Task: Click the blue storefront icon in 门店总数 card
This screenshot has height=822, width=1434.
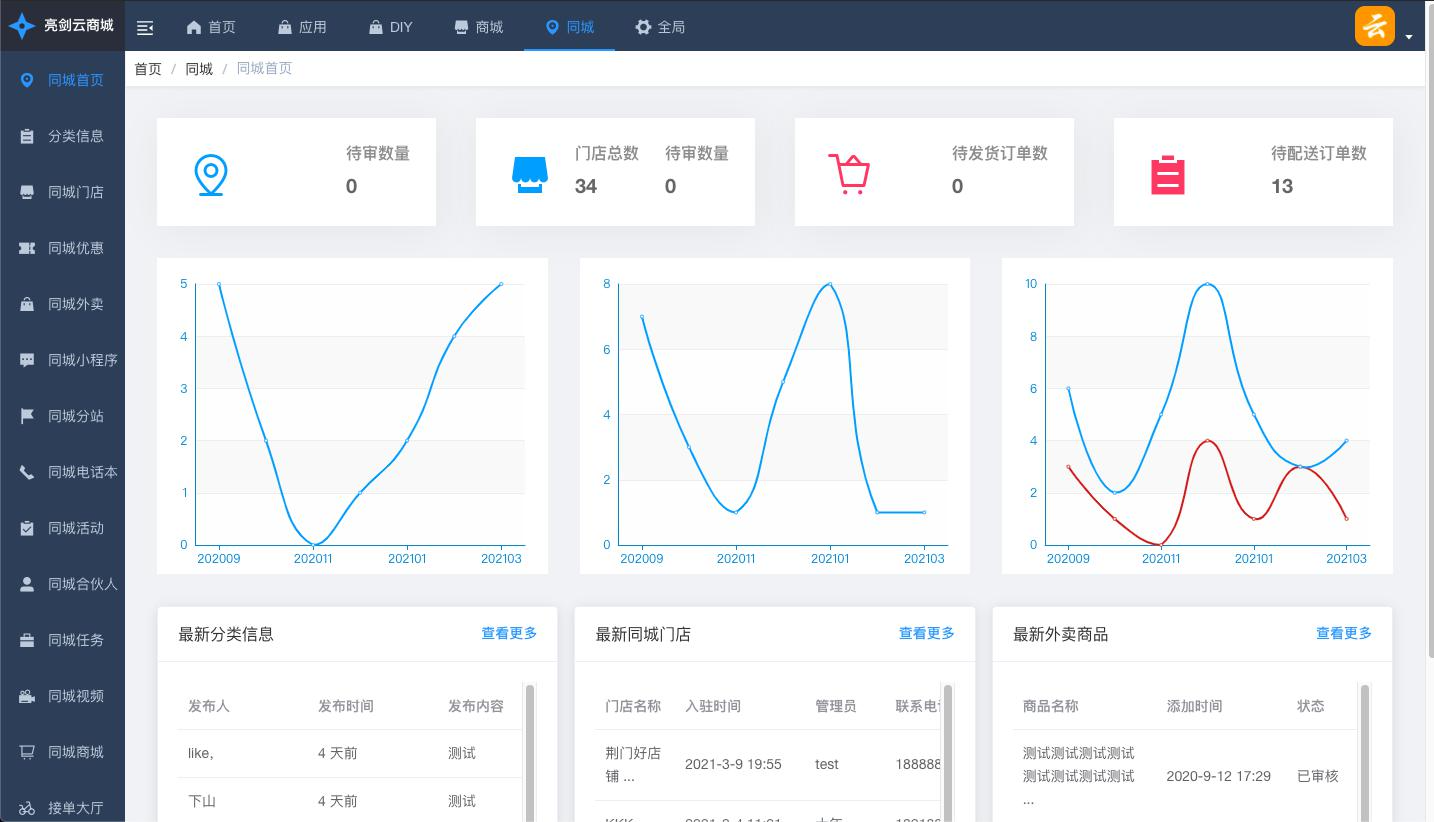Action: point(530,175)
